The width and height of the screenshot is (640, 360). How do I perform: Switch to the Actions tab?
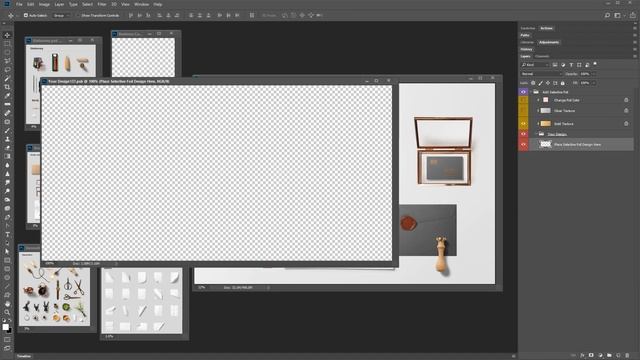546,28
